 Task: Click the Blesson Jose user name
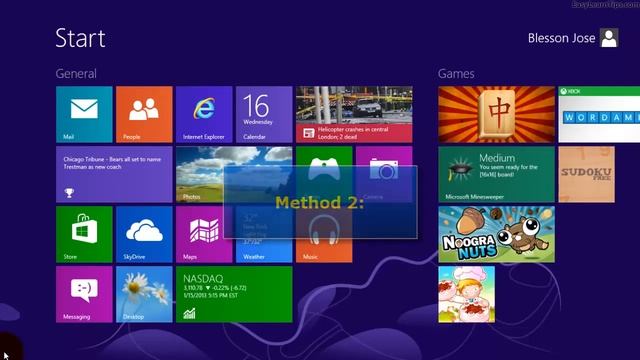[x=561, y=38]
